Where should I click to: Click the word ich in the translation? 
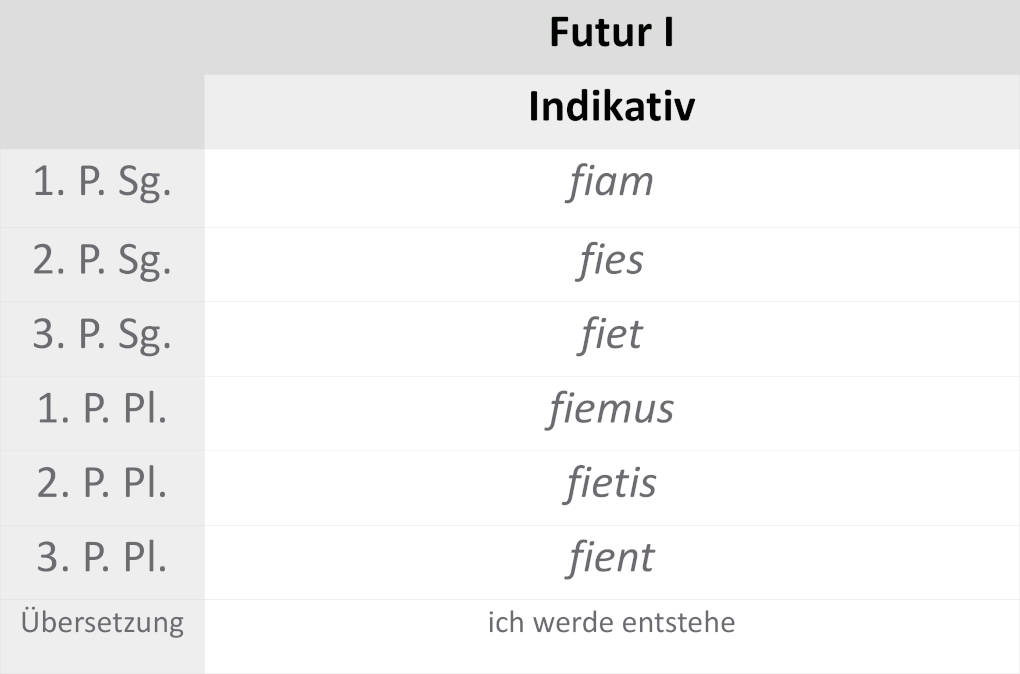tap(502, 623)
